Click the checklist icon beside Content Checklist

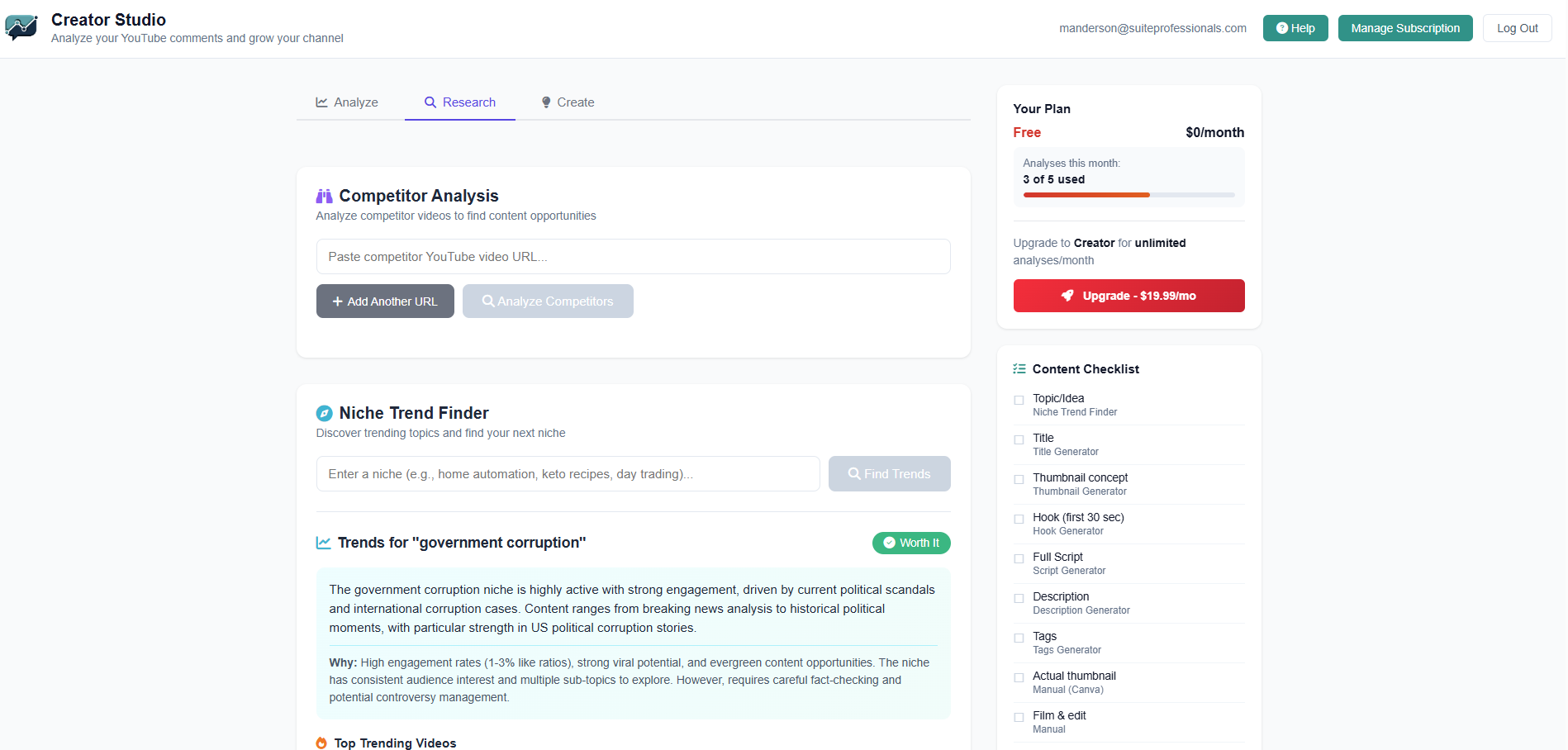point(1019,368)
